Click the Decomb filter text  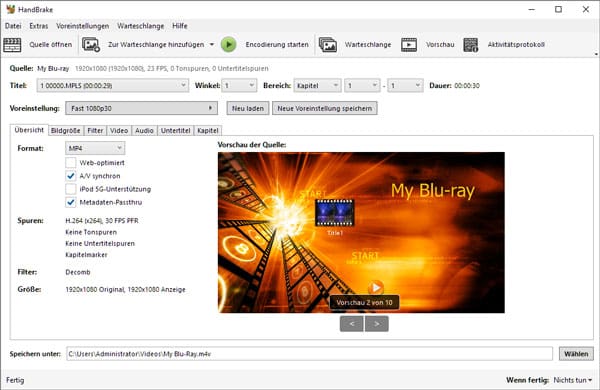(x=78, y=272)
